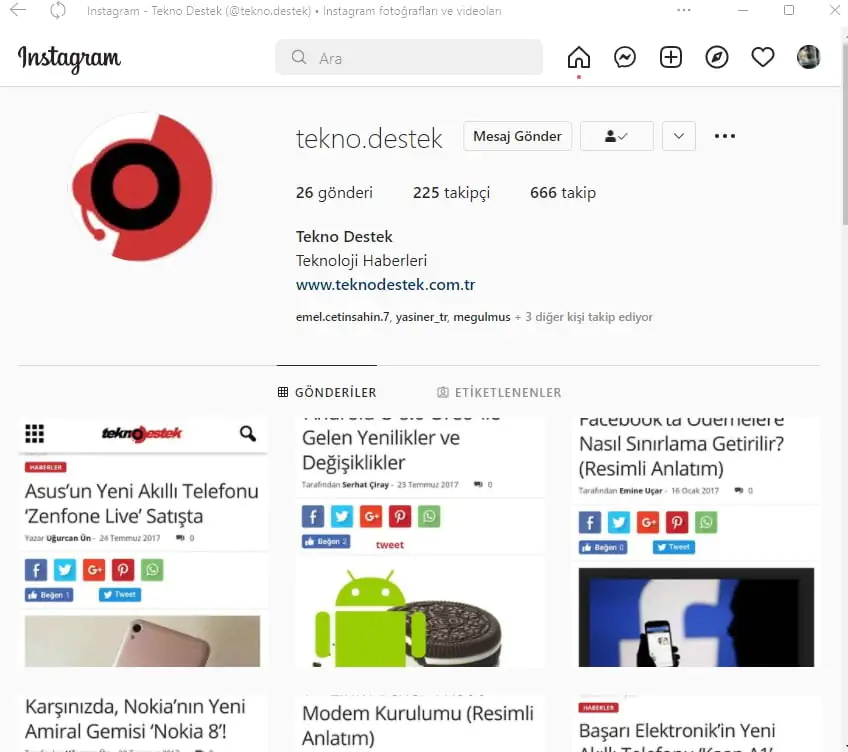The height and width of the screenshot is (752, 848).
Task: Expand suggested accounts chevron
Action: 679,136
